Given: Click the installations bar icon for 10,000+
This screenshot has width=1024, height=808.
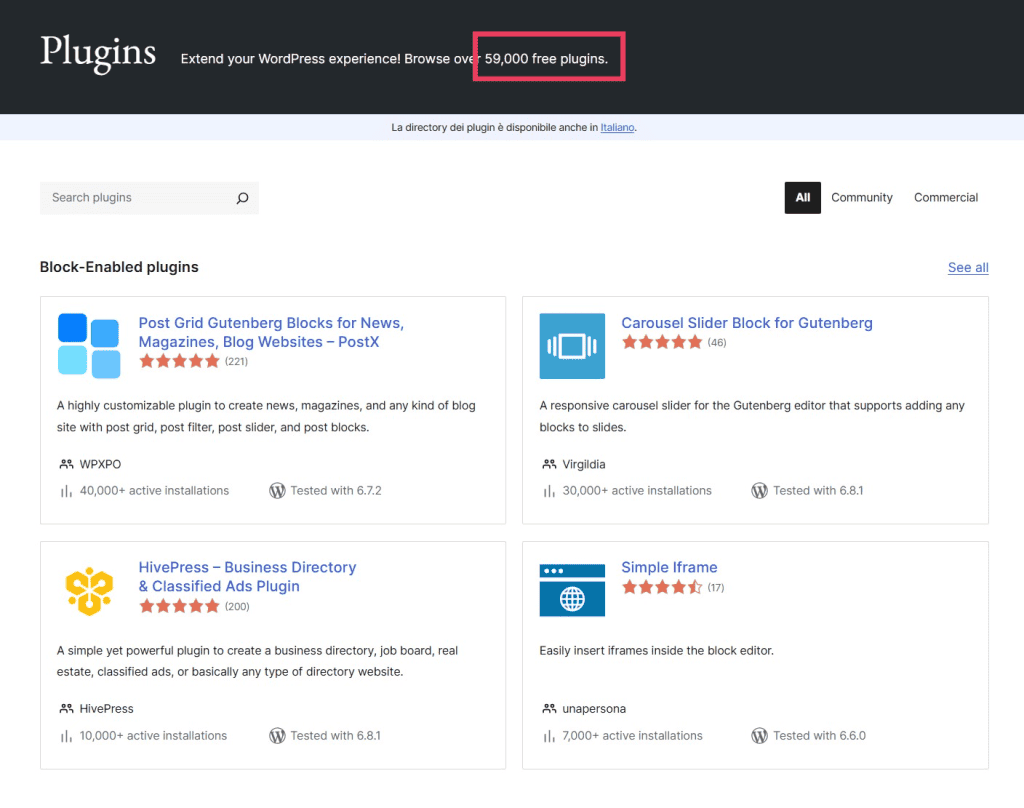Looking at the screenshot, I should coord(66,736).
